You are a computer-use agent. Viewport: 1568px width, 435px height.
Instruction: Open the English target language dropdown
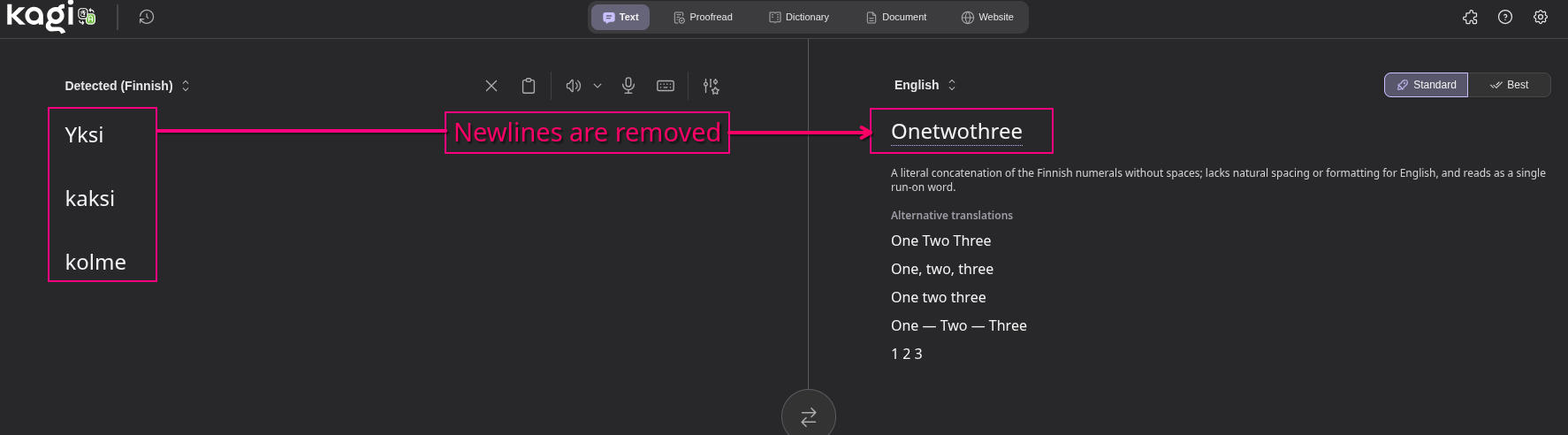(925, 85)
